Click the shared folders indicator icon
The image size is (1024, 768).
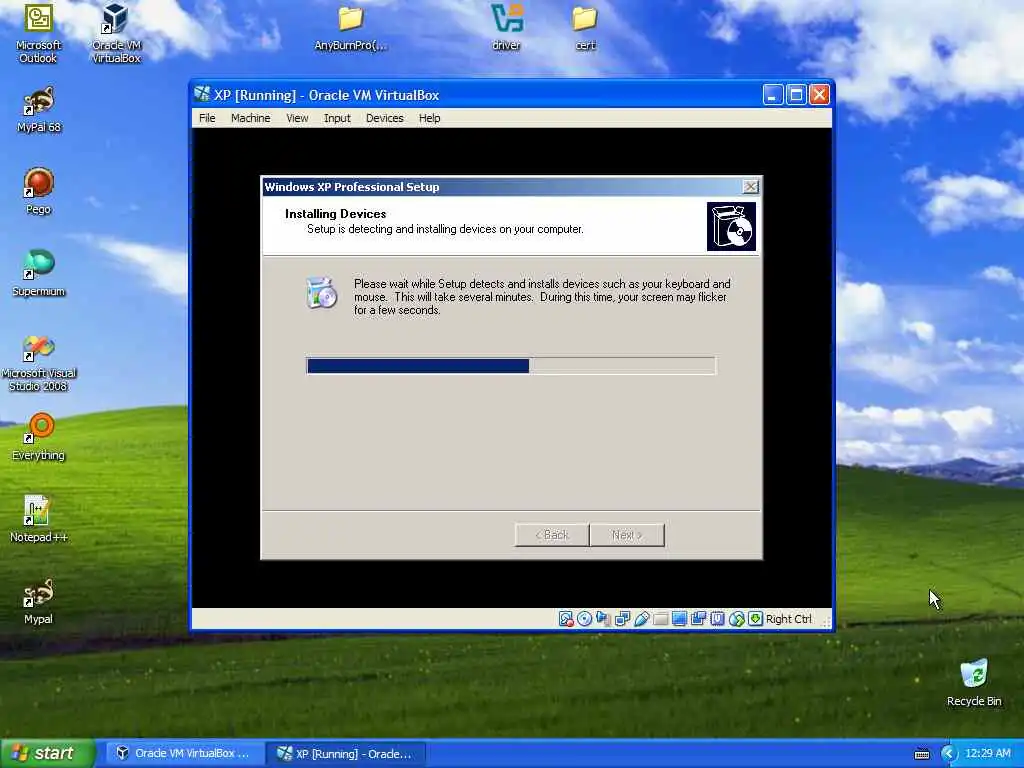coord(660,618)
